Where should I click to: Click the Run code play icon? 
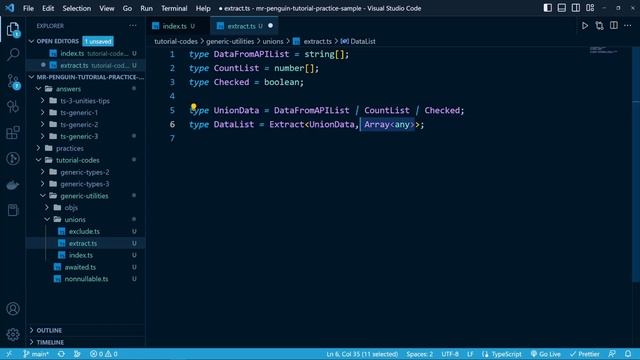coord(585,26)
